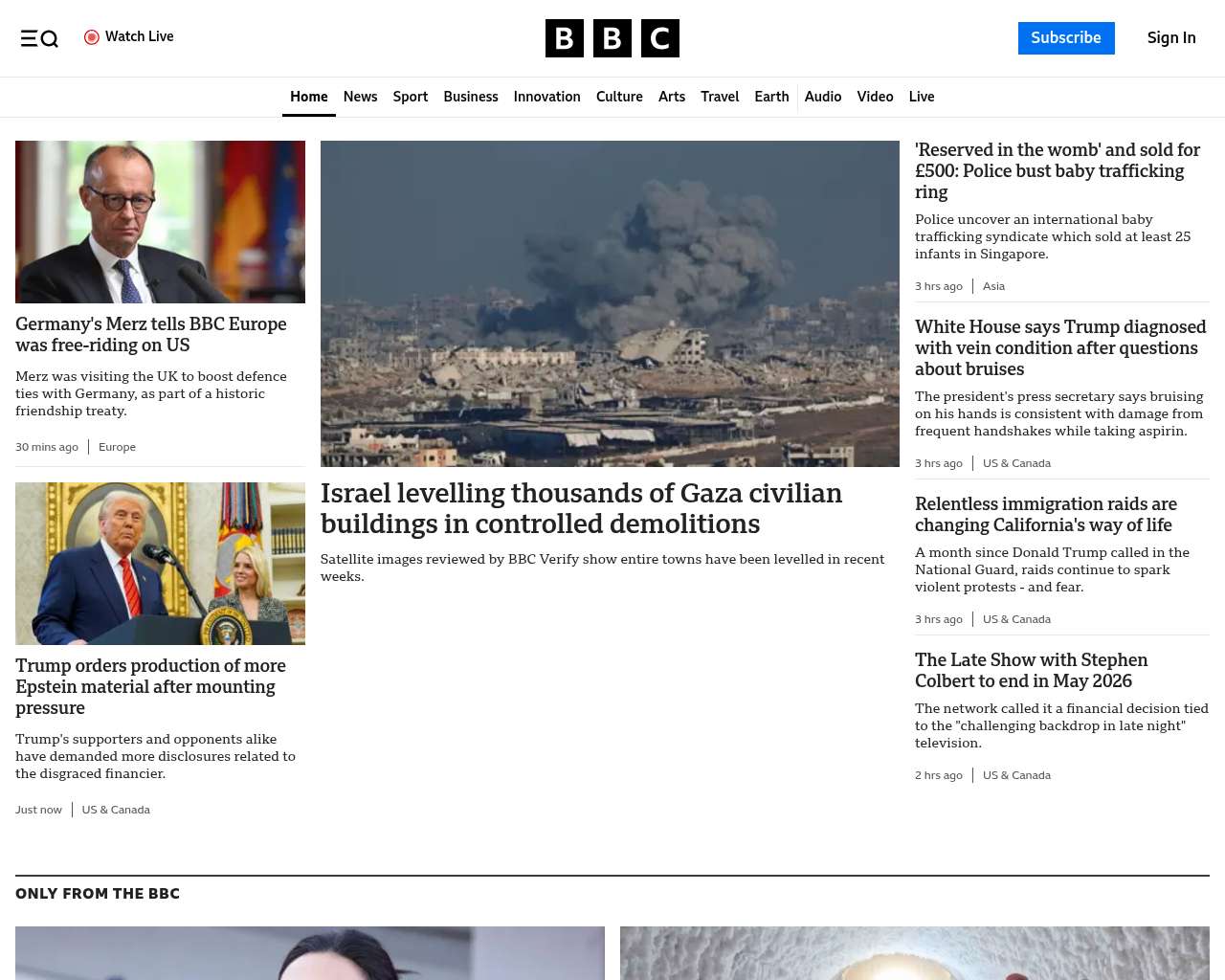Click '2 hrs ago' timestamp

[x=939, y=775]
